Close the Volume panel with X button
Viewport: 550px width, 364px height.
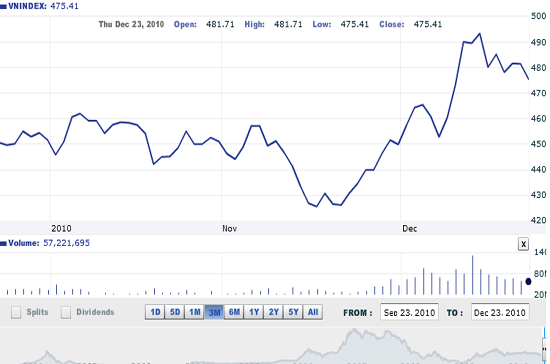pos(523,244)
